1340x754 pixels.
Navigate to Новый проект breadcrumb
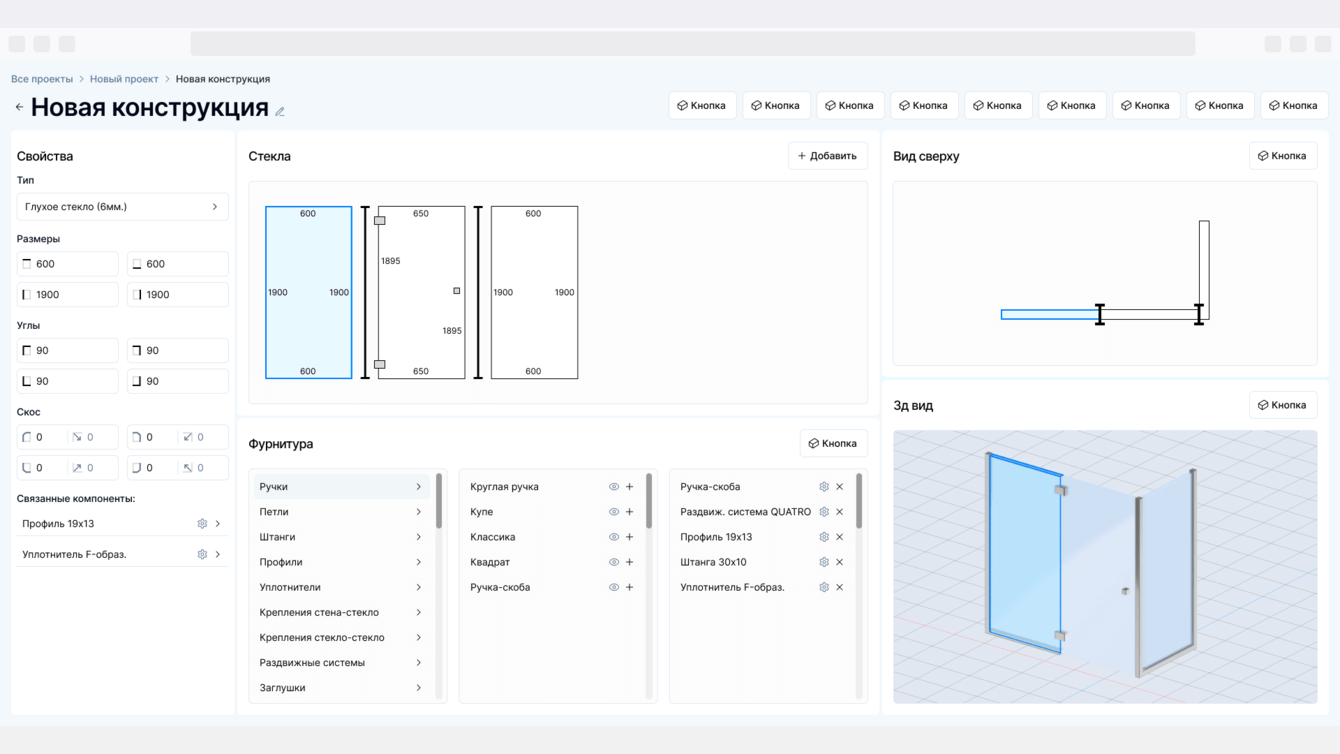click(124, 79)
